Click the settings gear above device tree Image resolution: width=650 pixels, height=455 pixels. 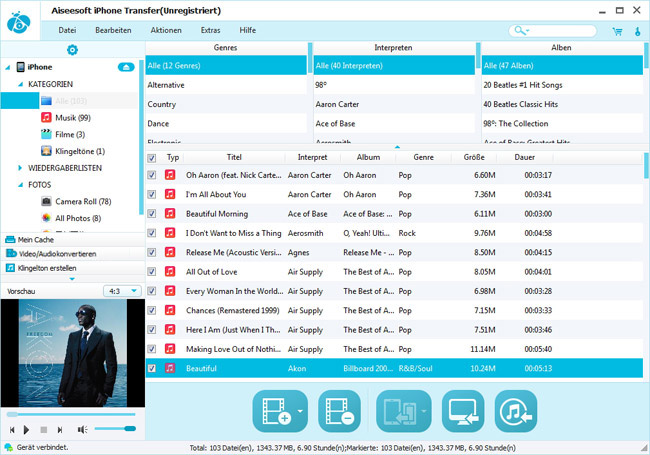72,50
